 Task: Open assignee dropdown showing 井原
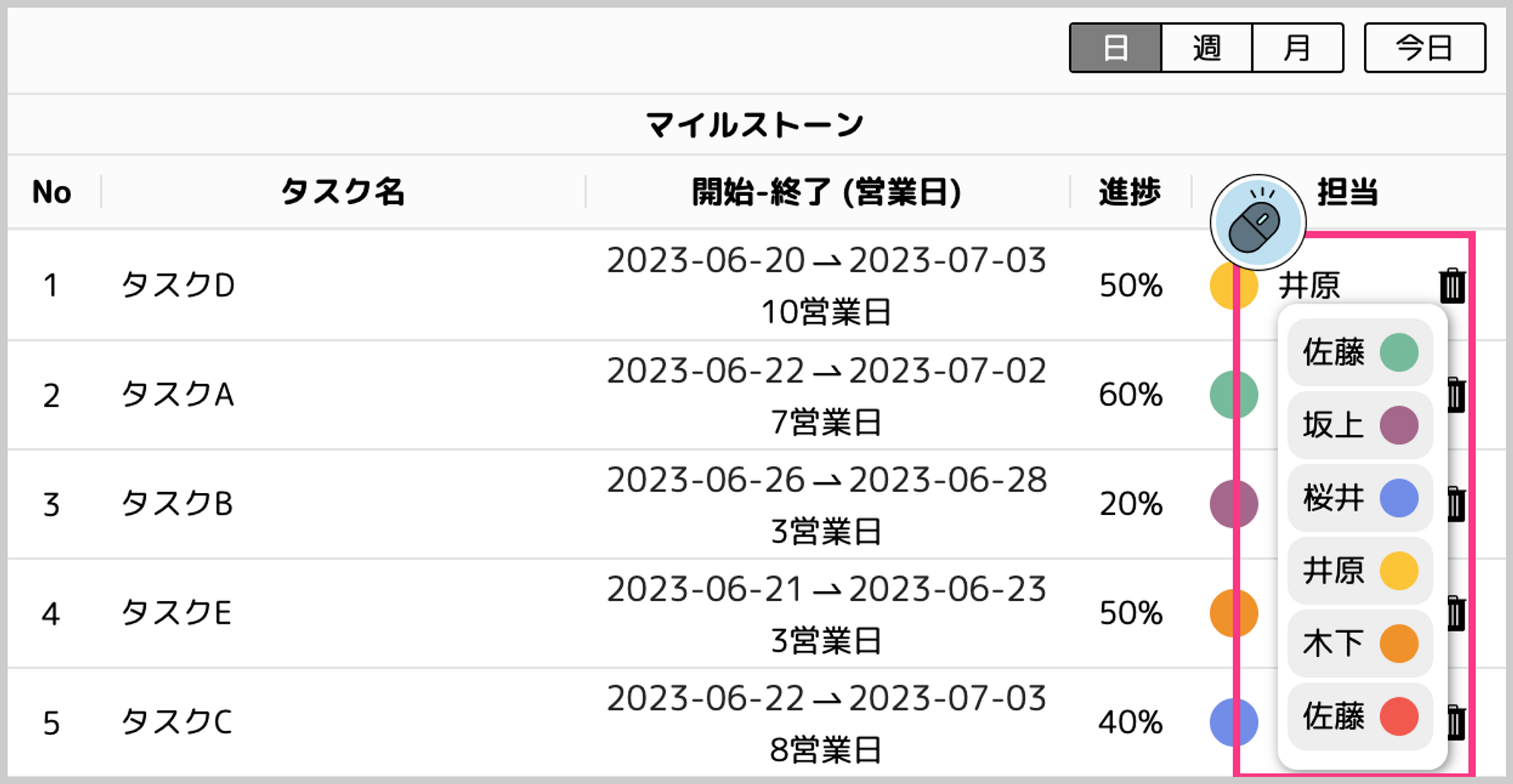click(1310, 286)
